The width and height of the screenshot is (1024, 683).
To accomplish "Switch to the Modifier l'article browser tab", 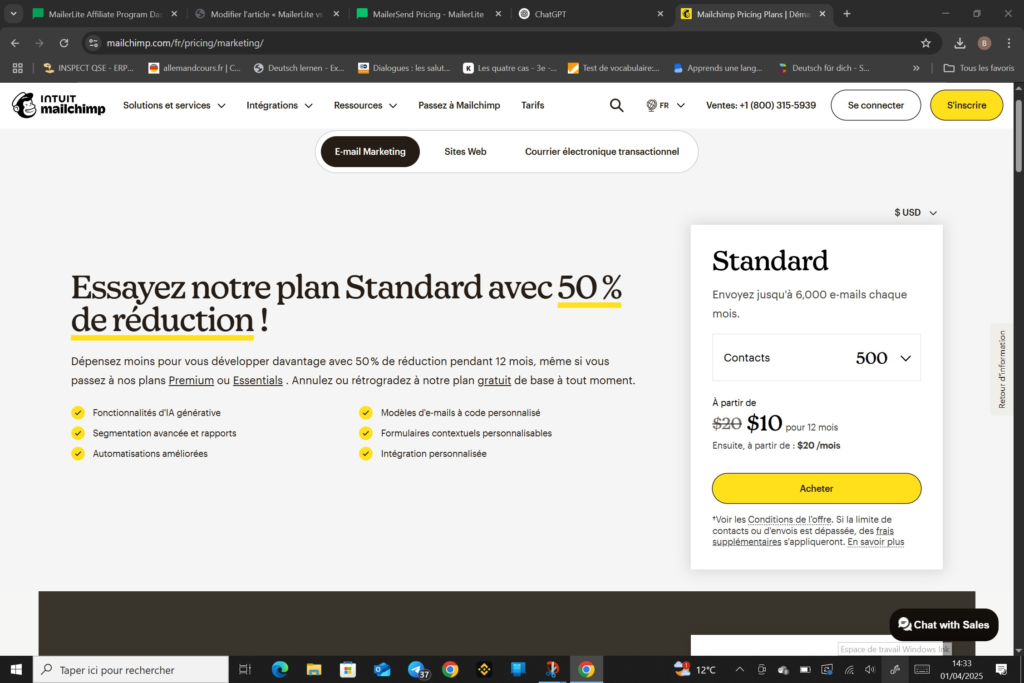I will 266,14.
